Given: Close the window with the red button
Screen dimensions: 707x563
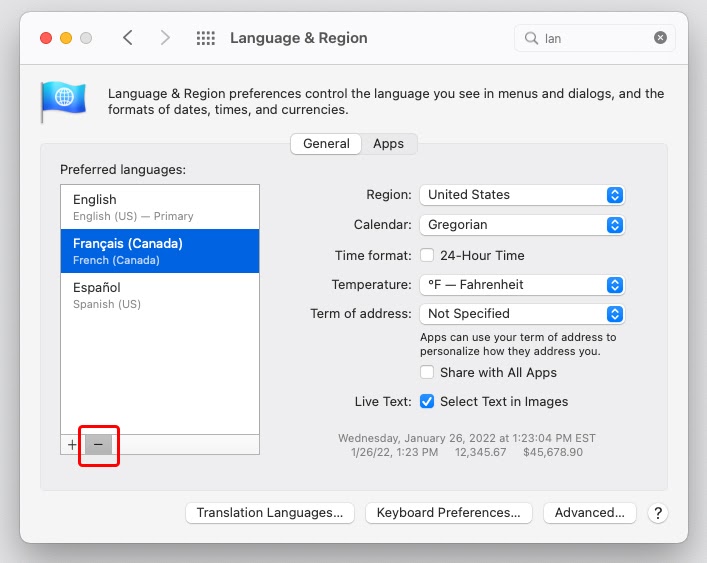Looking at the screenshot, I should pyautogui.click(x=46, y=38).
